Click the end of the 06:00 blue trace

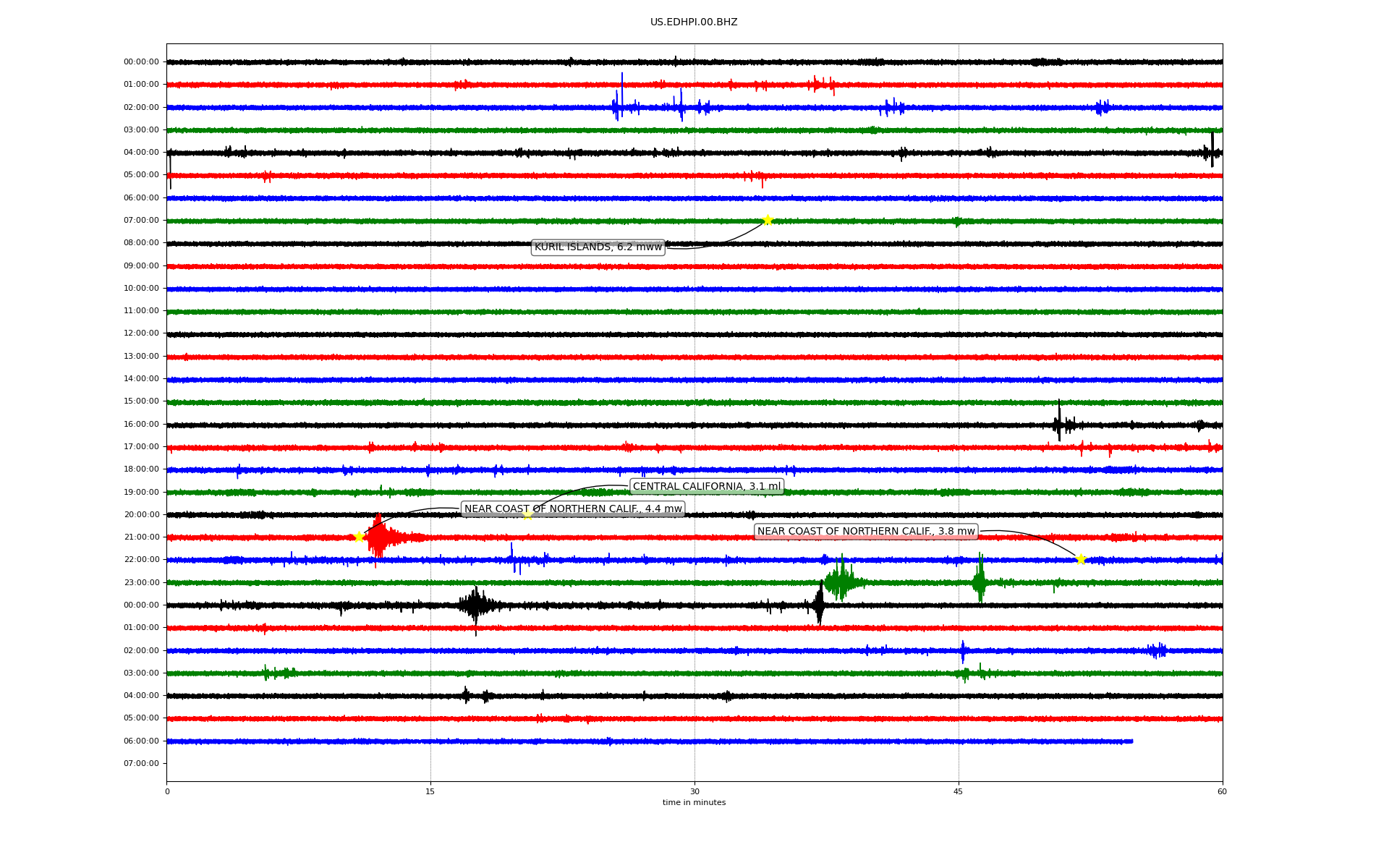(1131, 741)
